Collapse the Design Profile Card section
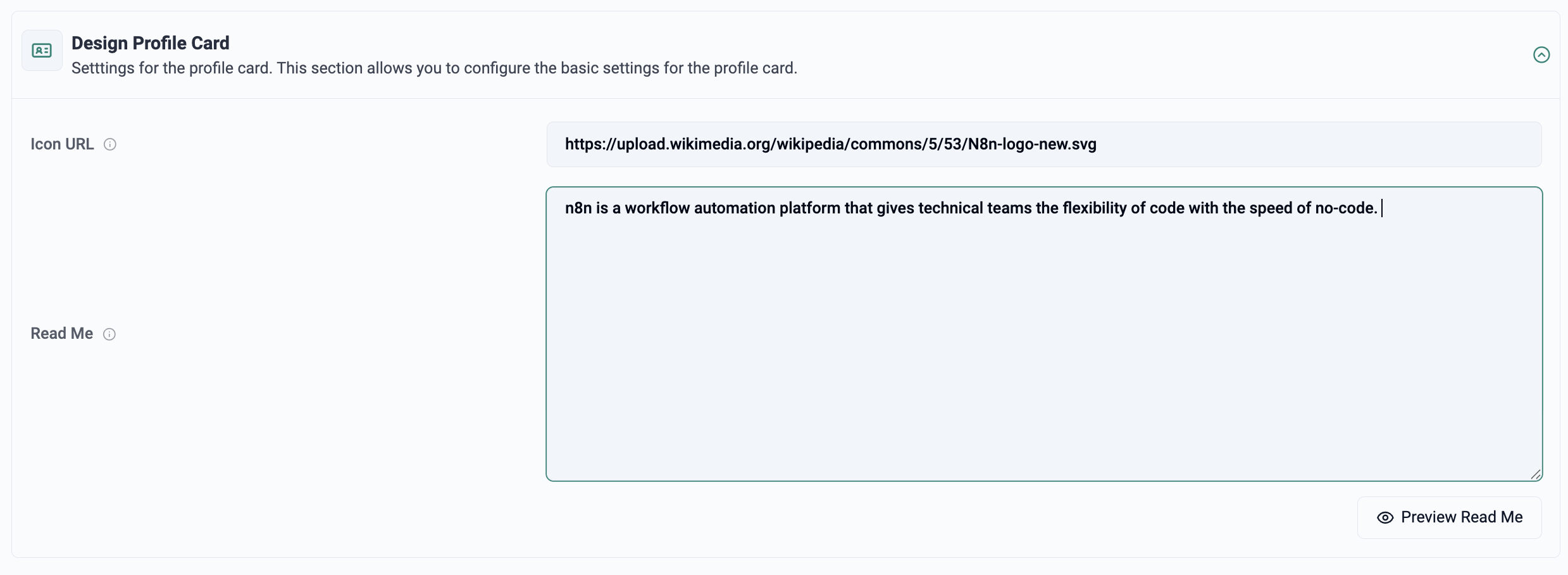The image size is (1568, 575). click(1541, 55)
